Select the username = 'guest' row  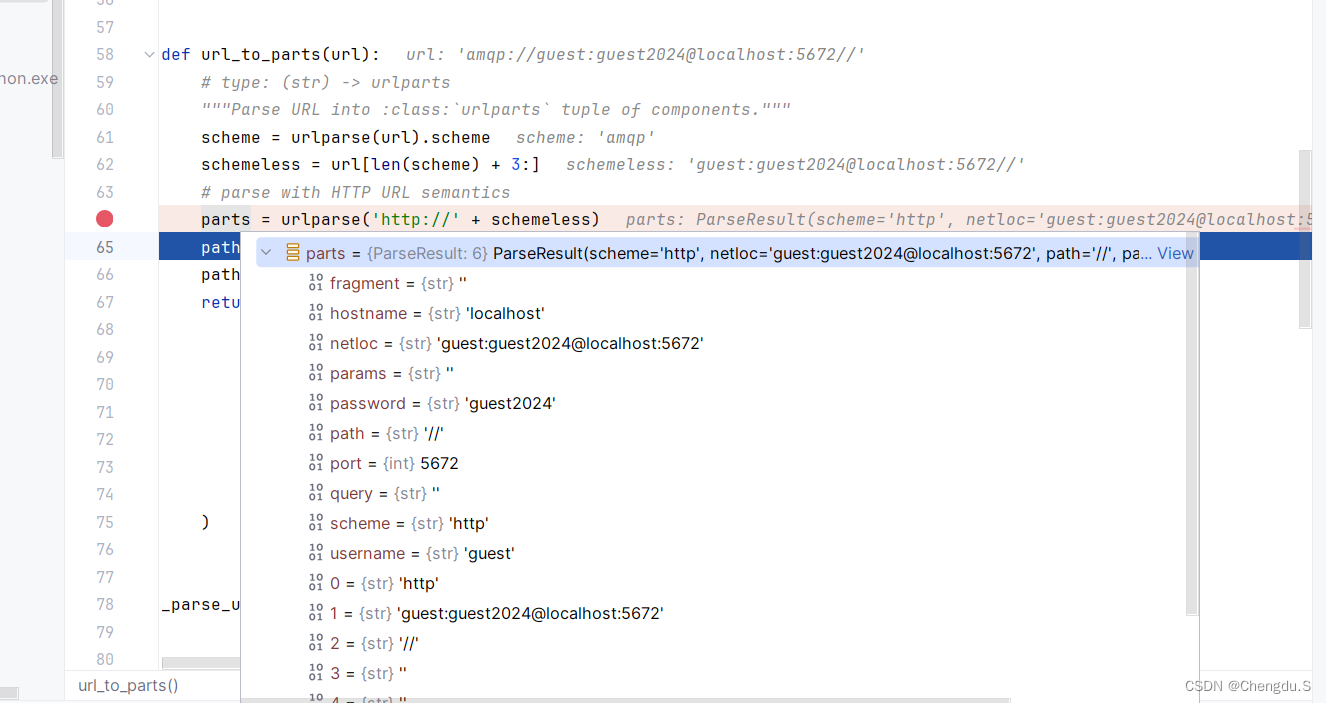coord(722,553)
